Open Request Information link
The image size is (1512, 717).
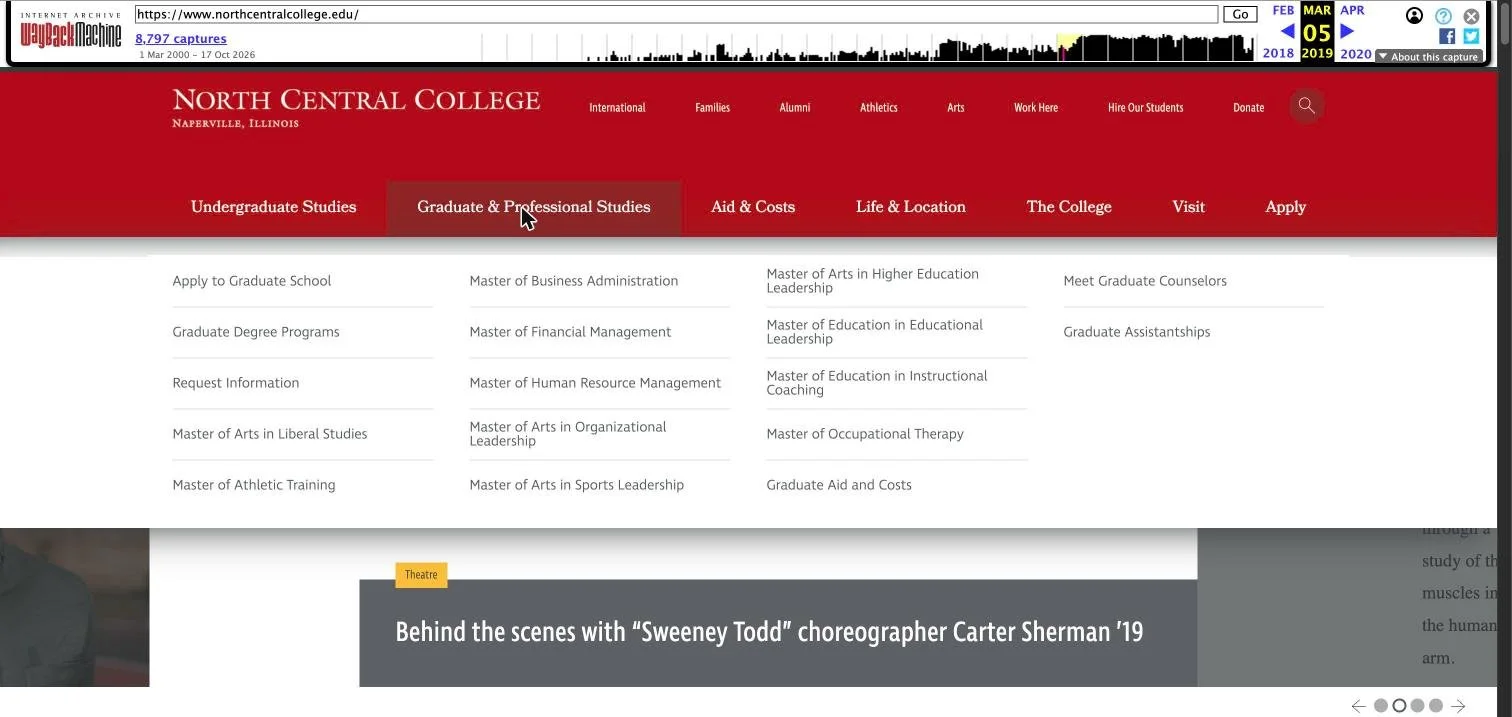[x=235, y=383]
